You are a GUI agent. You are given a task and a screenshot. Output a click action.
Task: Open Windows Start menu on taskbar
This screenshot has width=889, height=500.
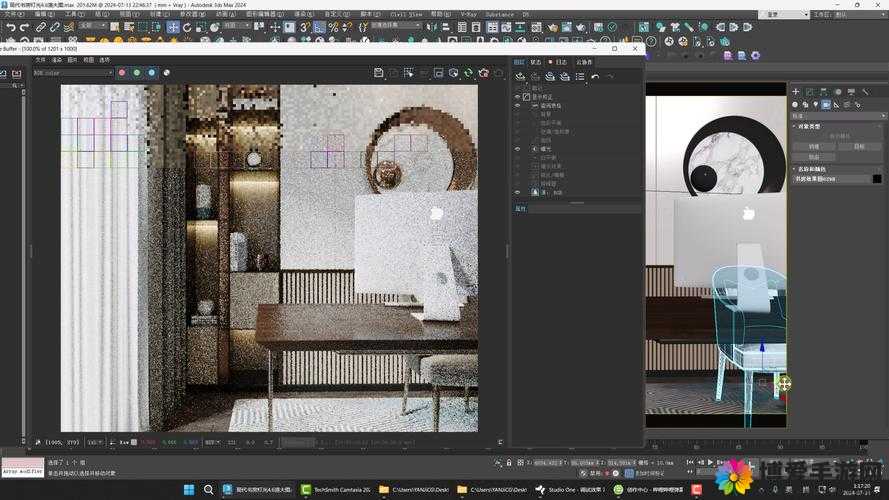coord(189,489)
